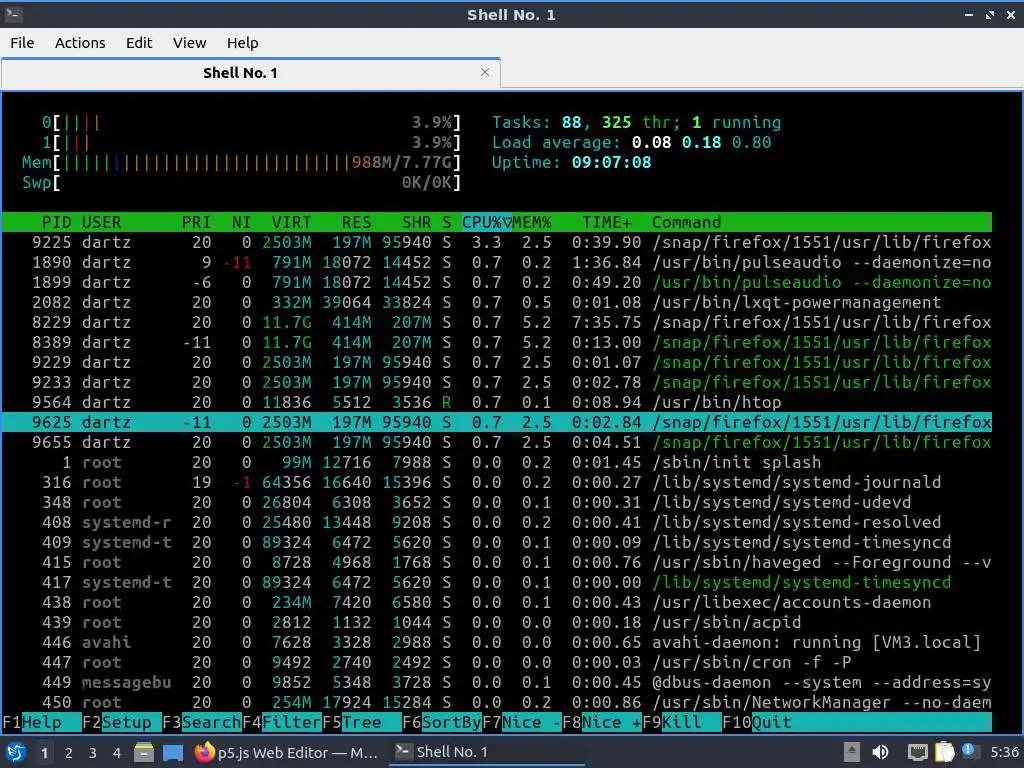Select process row PID 316 systemd-journald

coord(497,483)
